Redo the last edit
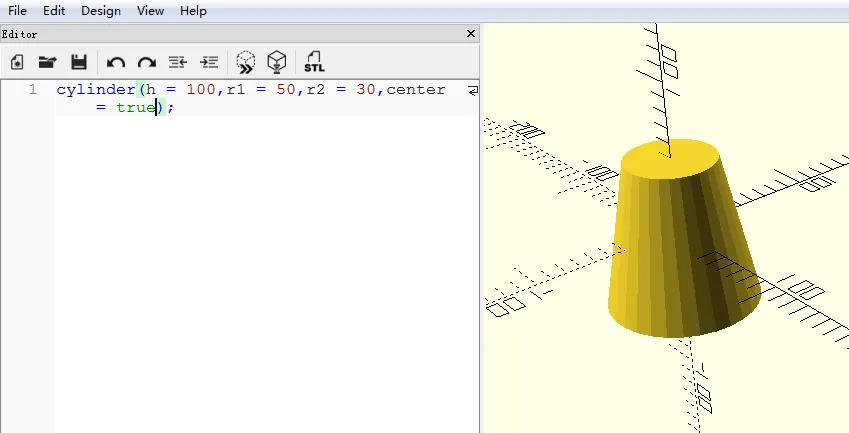The width and height of the screenshot is (849, 433). 147,63
